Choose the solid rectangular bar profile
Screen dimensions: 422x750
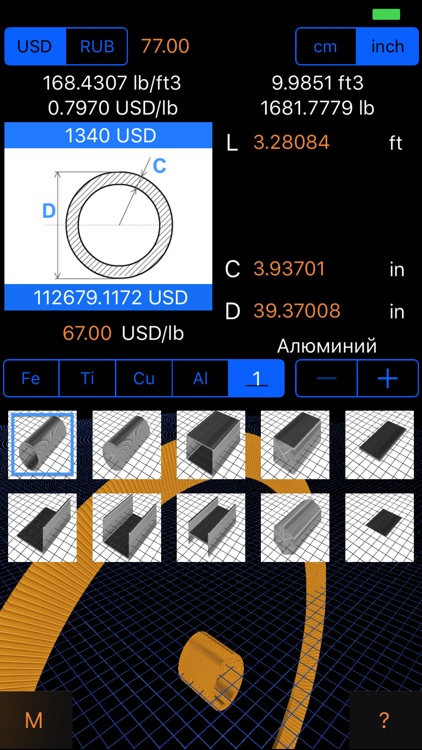pos(295,445)
